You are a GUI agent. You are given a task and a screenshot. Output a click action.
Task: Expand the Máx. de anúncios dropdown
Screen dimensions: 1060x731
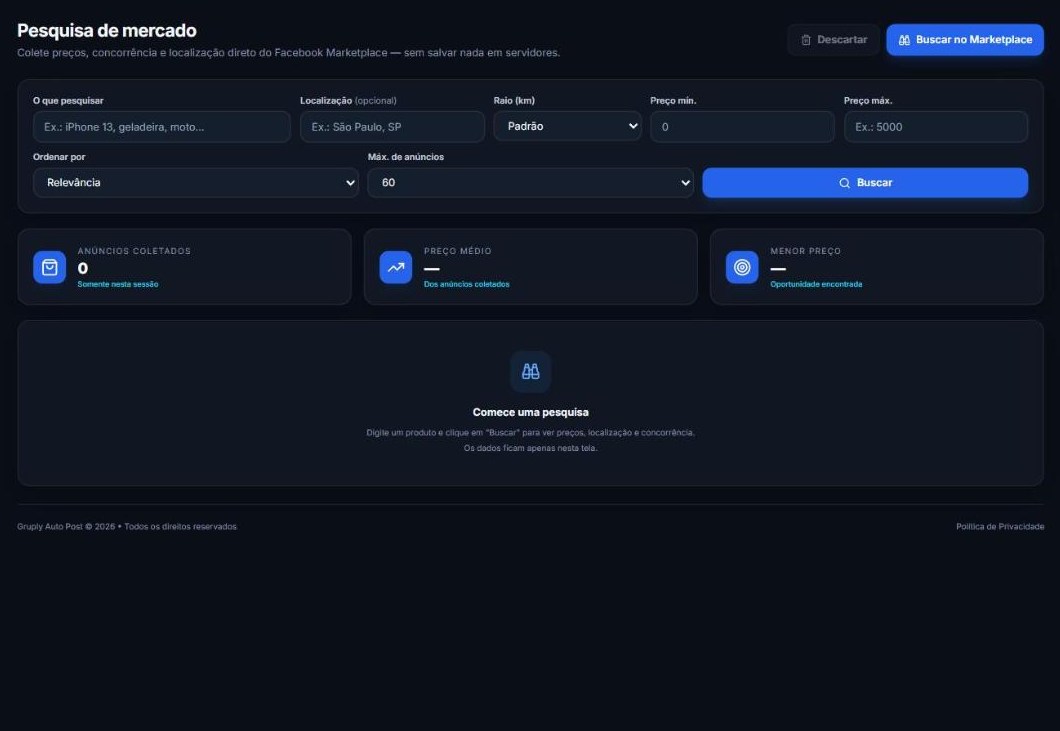(x=530, y=183)
